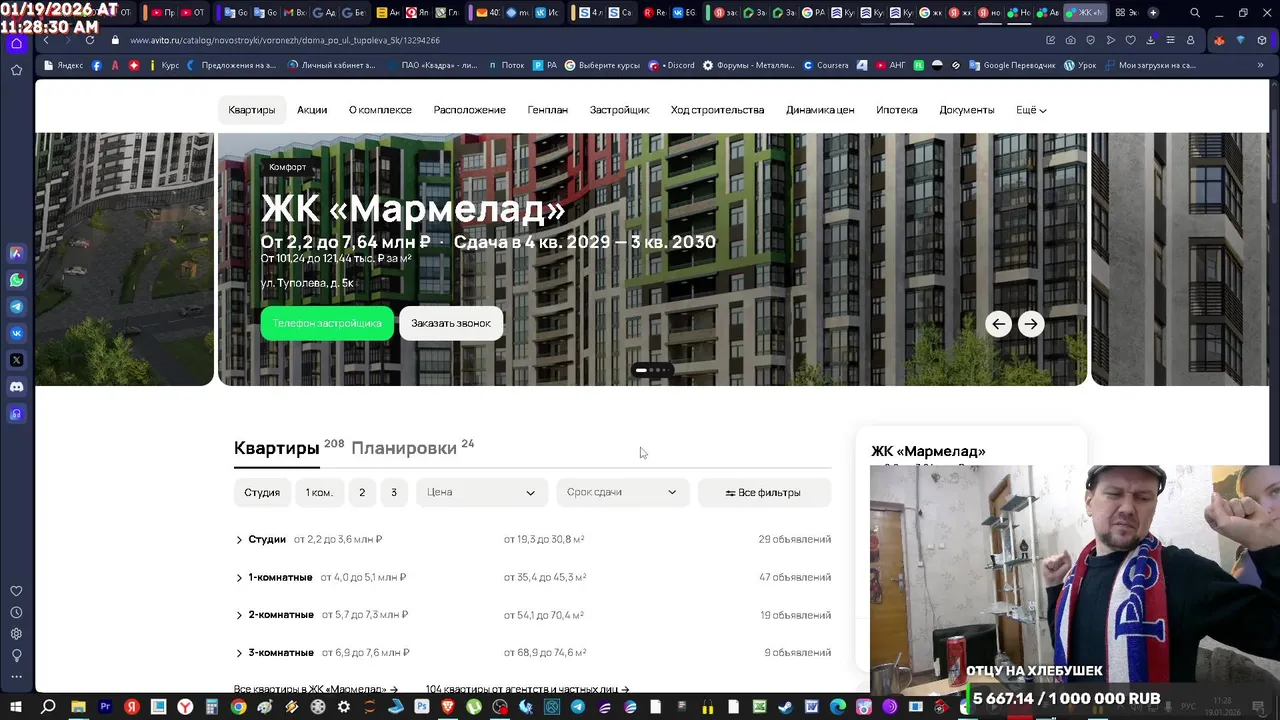Take page snapshot with camera icon
This screenshot has width=1280, height=720.
click(1071, 40)
